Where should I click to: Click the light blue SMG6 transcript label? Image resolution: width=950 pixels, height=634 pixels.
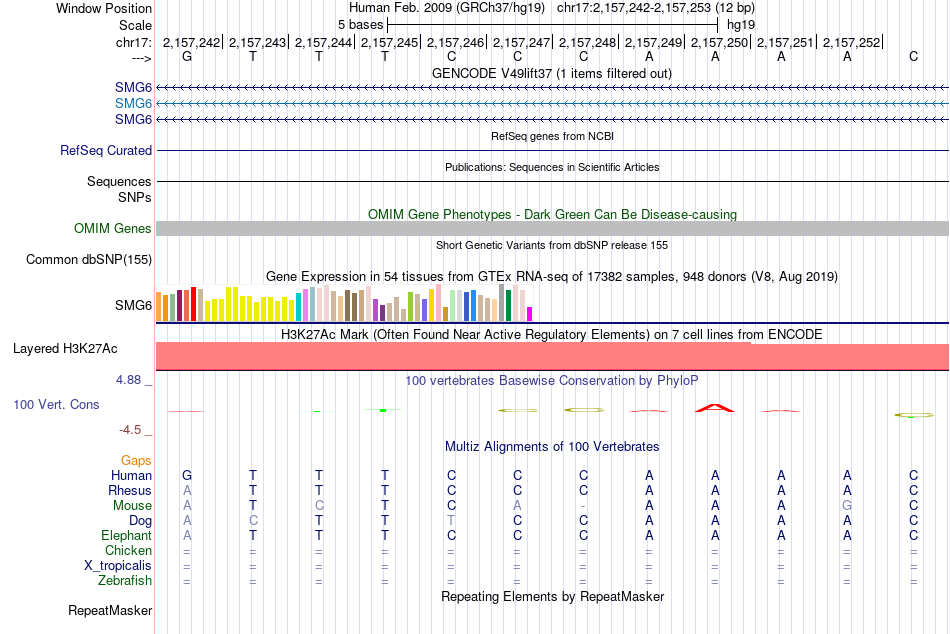(x=133, y=104)
